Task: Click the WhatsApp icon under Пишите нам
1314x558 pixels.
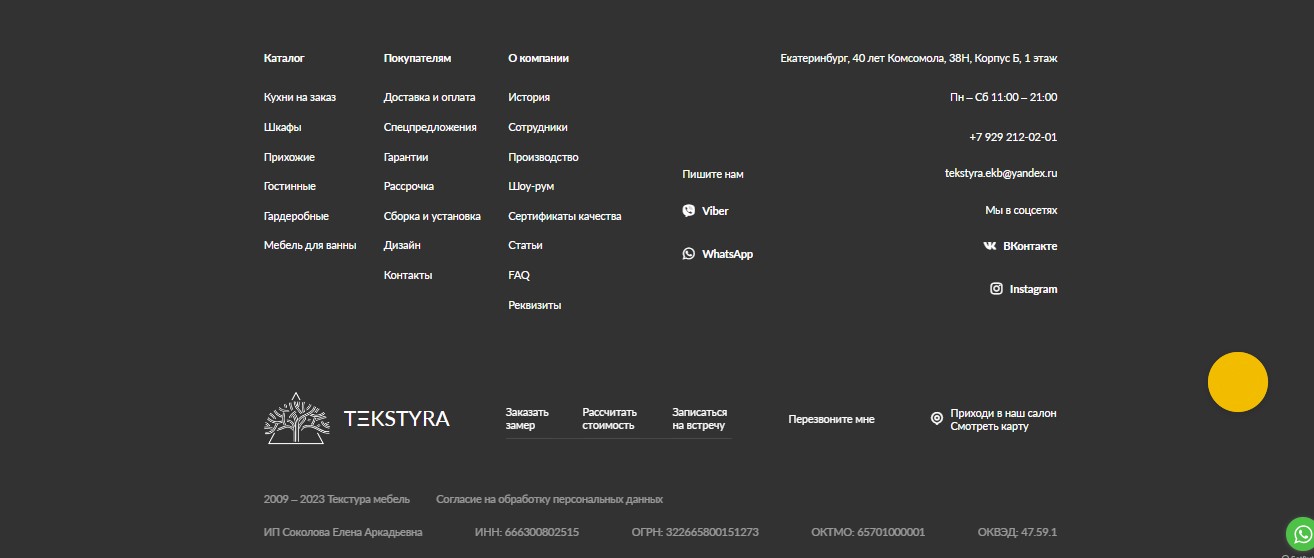Action: tap(688, 254)
